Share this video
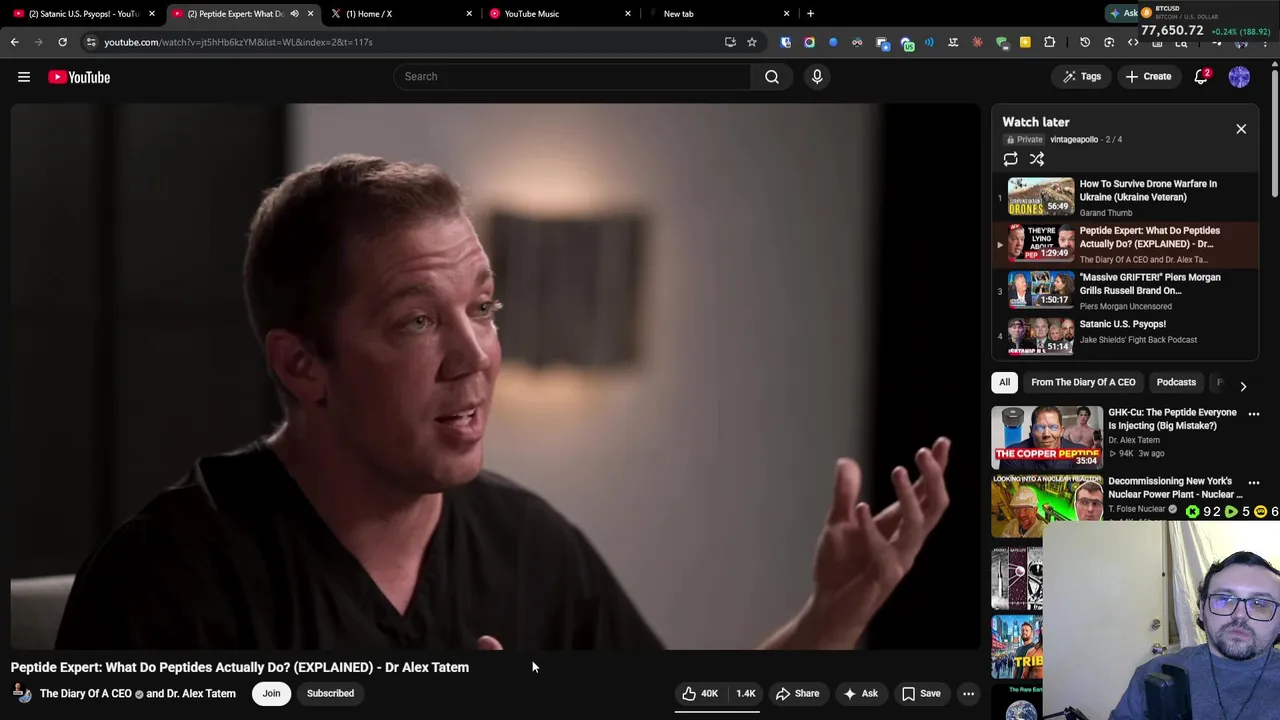1280x720 pixels. (x=797, y=694)
